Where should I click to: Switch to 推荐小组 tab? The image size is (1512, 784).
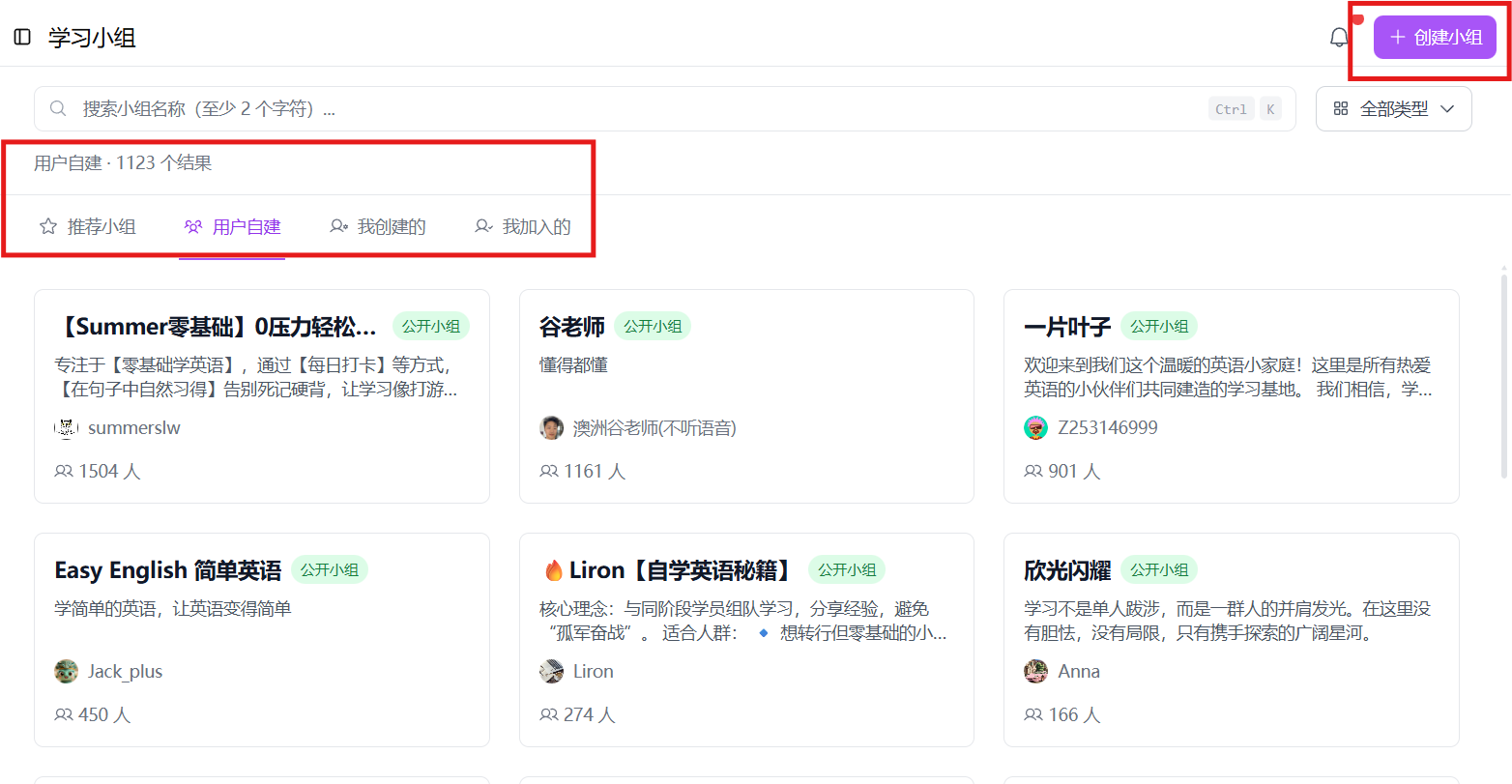[x=88, y=227]
